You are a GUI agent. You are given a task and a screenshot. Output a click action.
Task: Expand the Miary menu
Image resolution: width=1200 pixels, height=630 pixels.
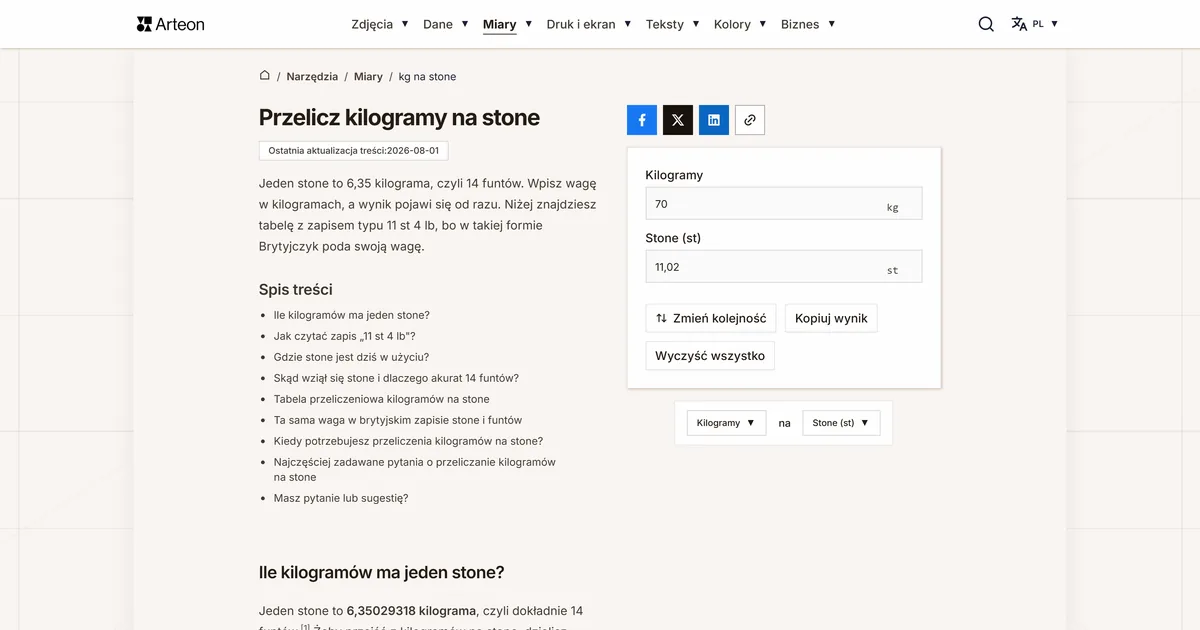click(508, 24)
